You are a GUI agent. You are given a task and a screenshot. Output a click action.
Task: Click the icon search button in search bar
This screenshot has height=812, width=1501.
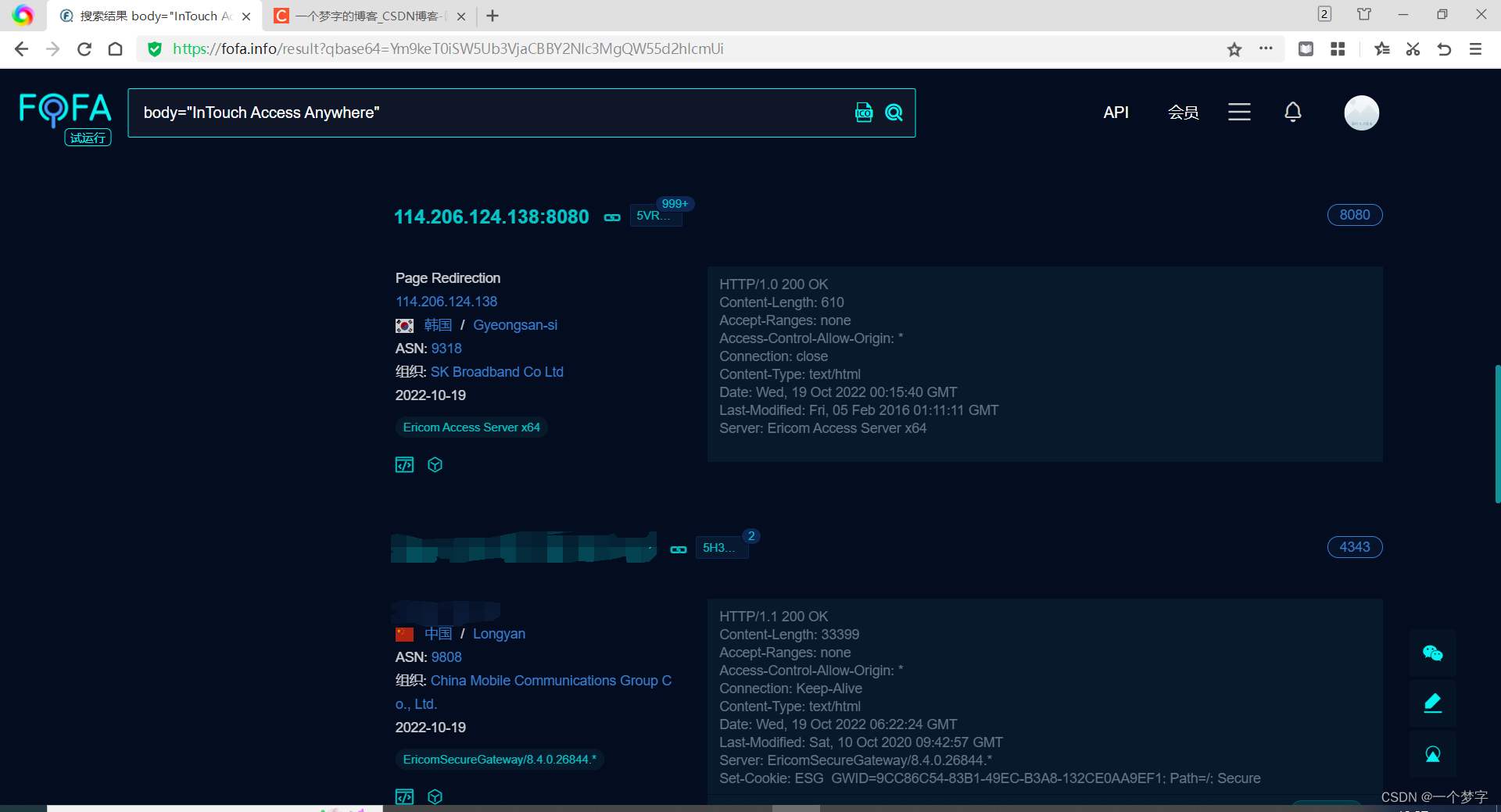[864, 113]
